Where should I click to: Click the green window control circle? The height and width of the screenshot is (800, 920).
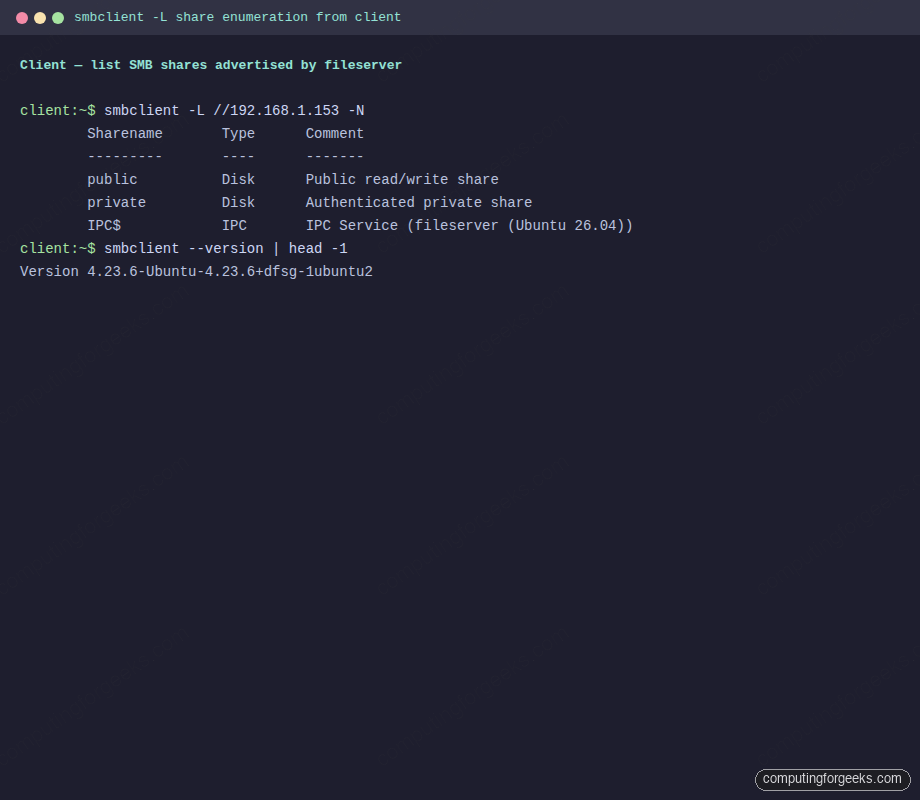tap(58, 17)
